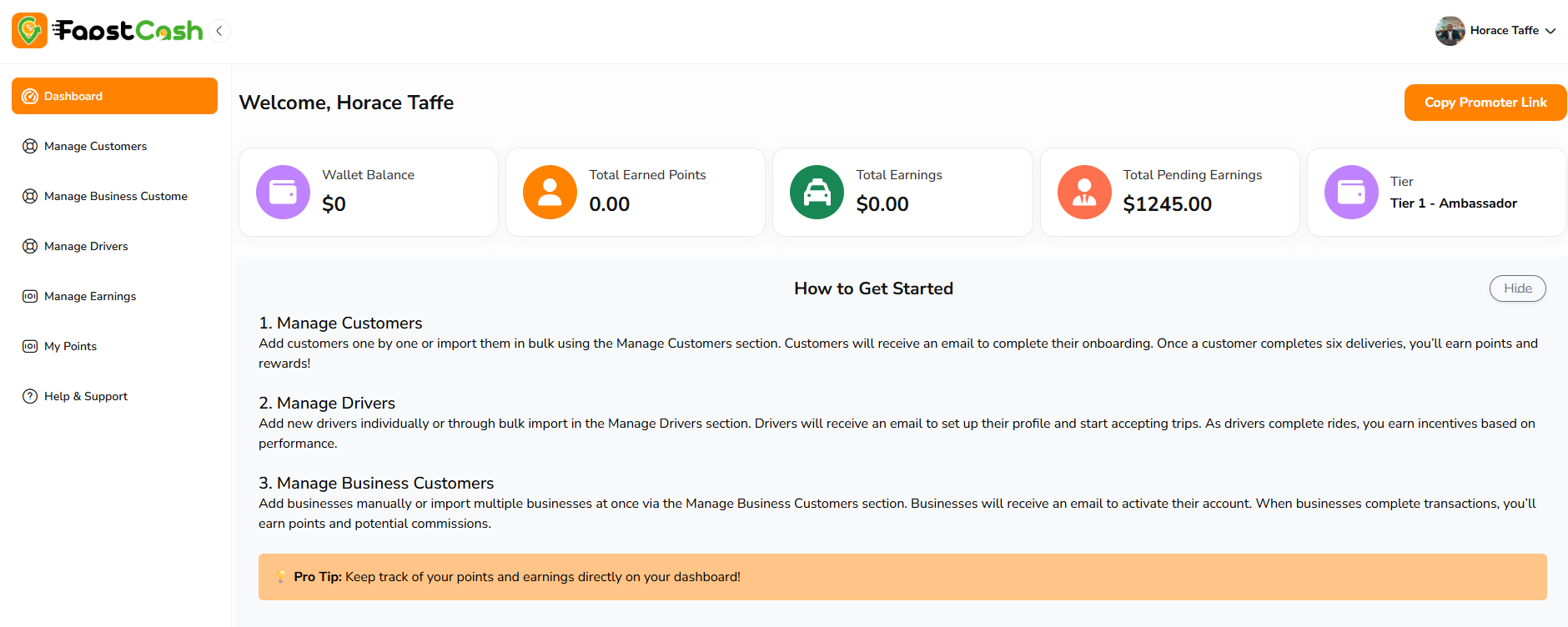Image resolution: width=1568 pixels, height=627 pixels.
Task: Click the Total Pending Earnings icon
Action: point(1084,193)
